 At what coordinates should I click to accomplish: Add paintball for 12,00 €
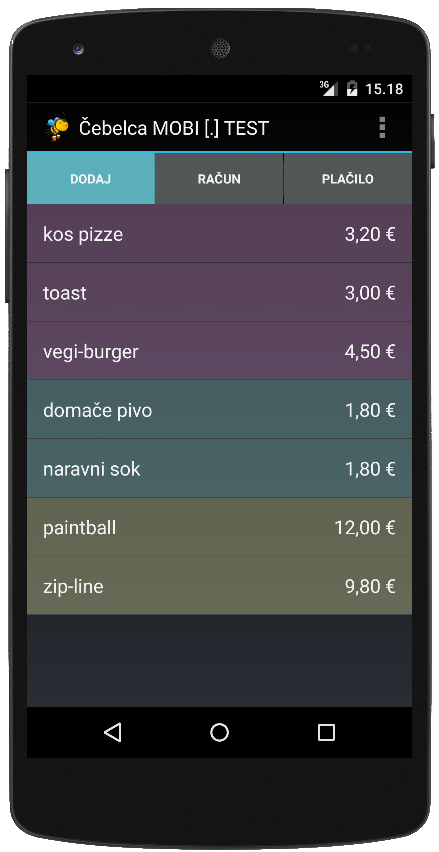tap(220, 527)
